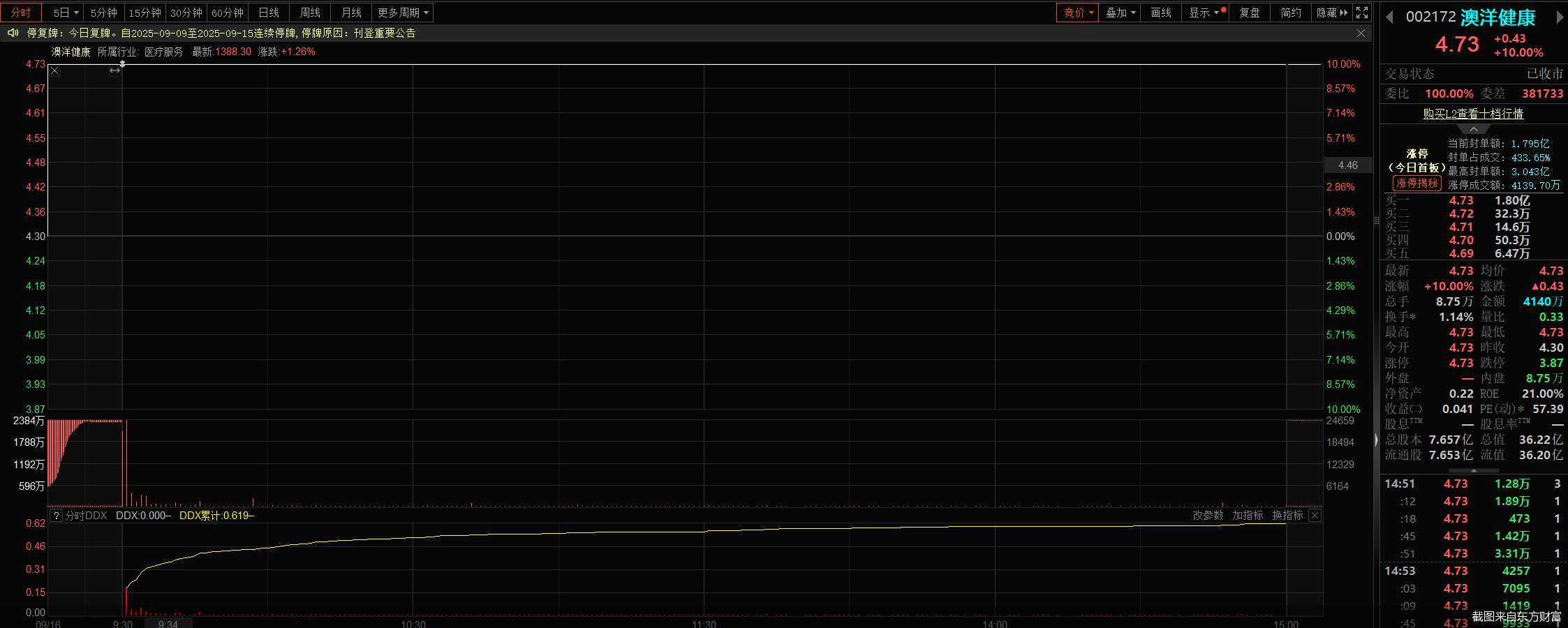Click the 涨停揭秘 button

[x=1417, y=184]
